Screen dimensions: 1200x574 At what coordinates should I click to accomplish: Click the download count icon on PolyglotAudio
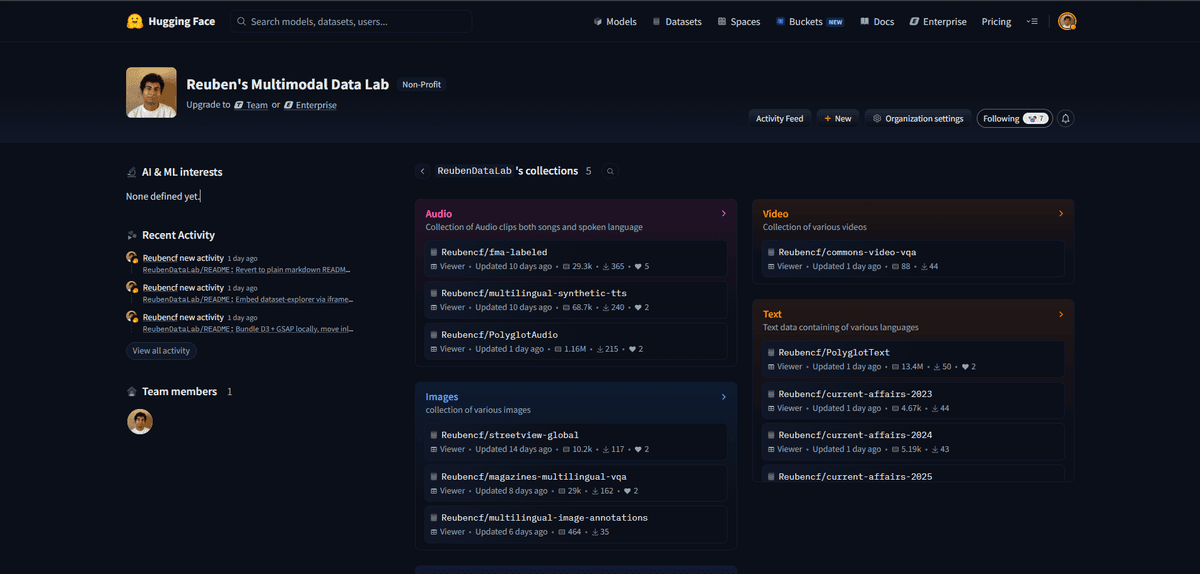point(600,349)
